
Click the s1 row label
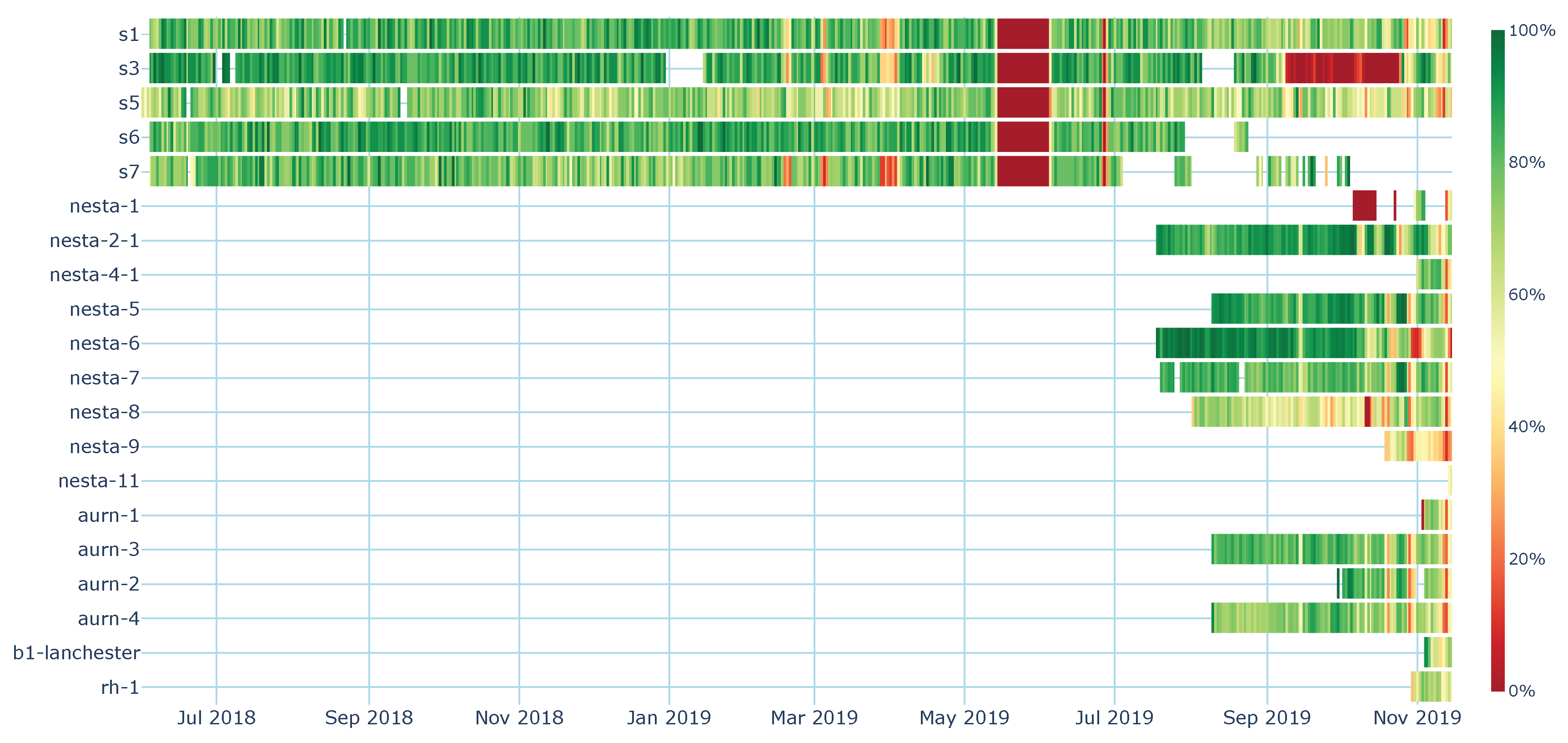[x=128, y=34]
